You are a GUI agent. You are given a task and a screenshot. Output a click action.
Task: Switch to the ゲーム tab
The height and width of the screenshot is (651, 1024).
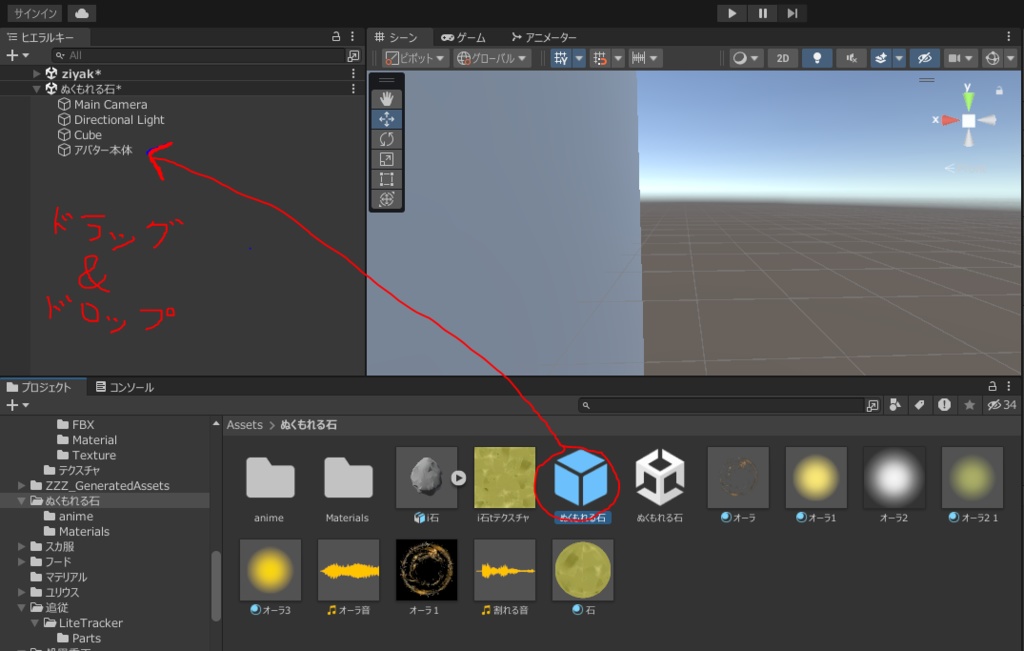463,37
